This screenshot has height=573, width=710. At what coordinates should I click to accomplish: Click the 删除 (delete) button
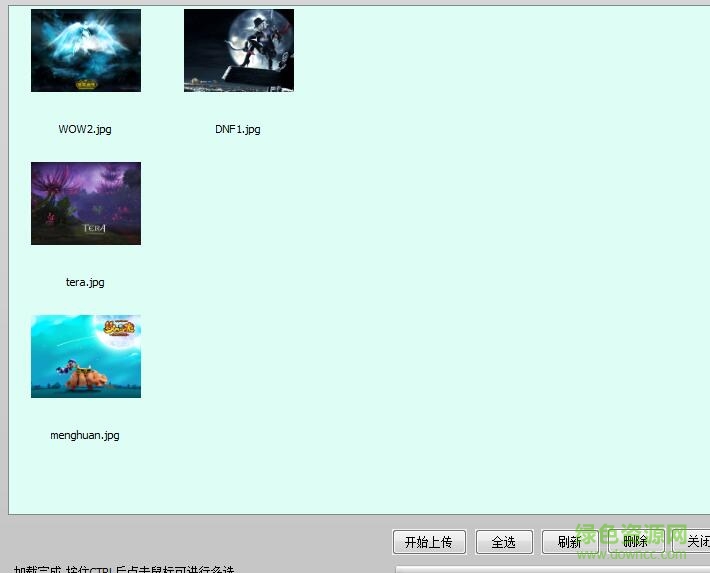click(636, 542)
